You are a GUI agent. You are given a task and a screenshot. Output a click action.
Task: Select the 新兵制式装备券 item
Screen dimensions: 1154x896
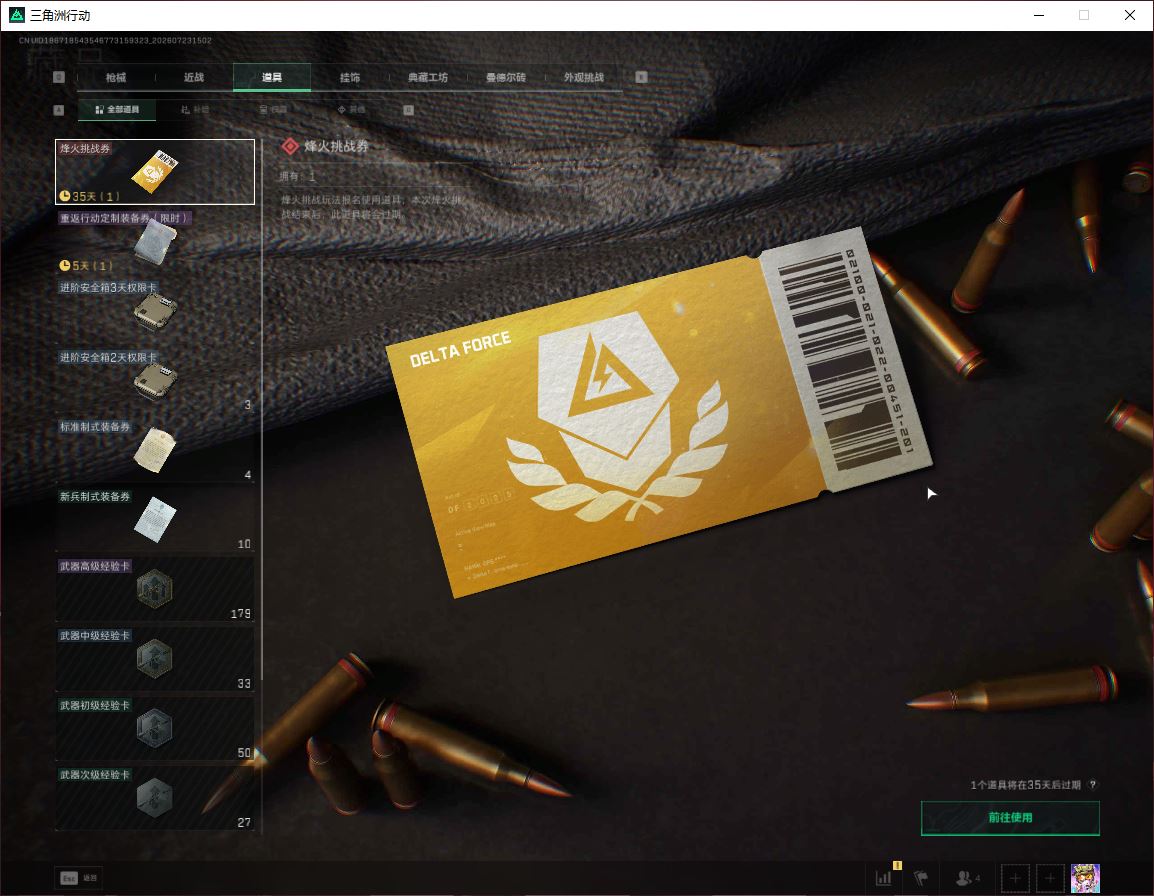point(155,520)
